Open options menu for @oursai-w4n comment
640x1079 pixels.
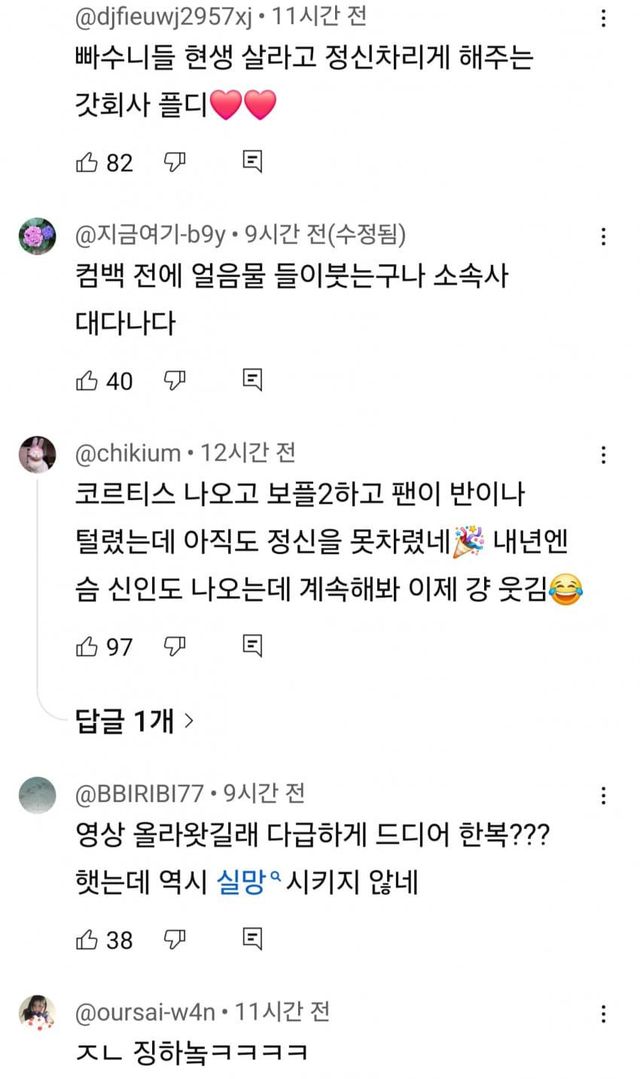coord(602,1013)
